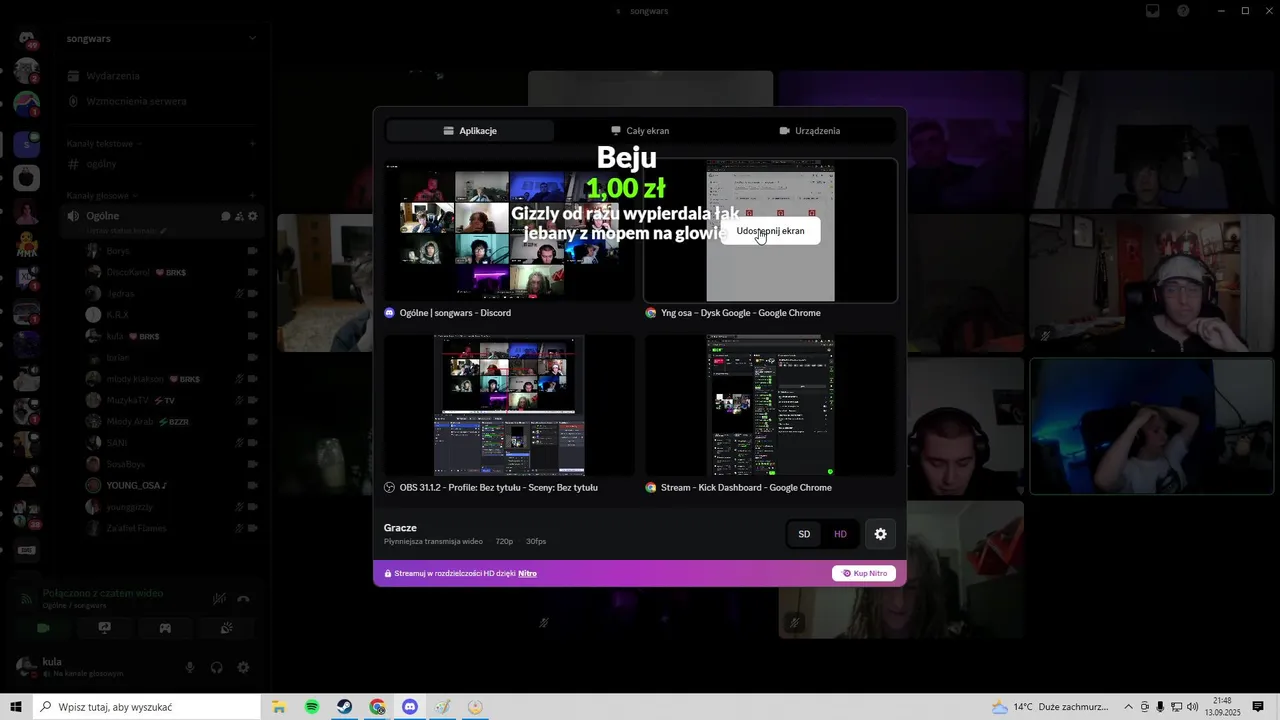Viewport: 1280px width, 720px height.
Task: Click the Chrome icon beside Stream Kick Dashboard
Action: (651, 488)
